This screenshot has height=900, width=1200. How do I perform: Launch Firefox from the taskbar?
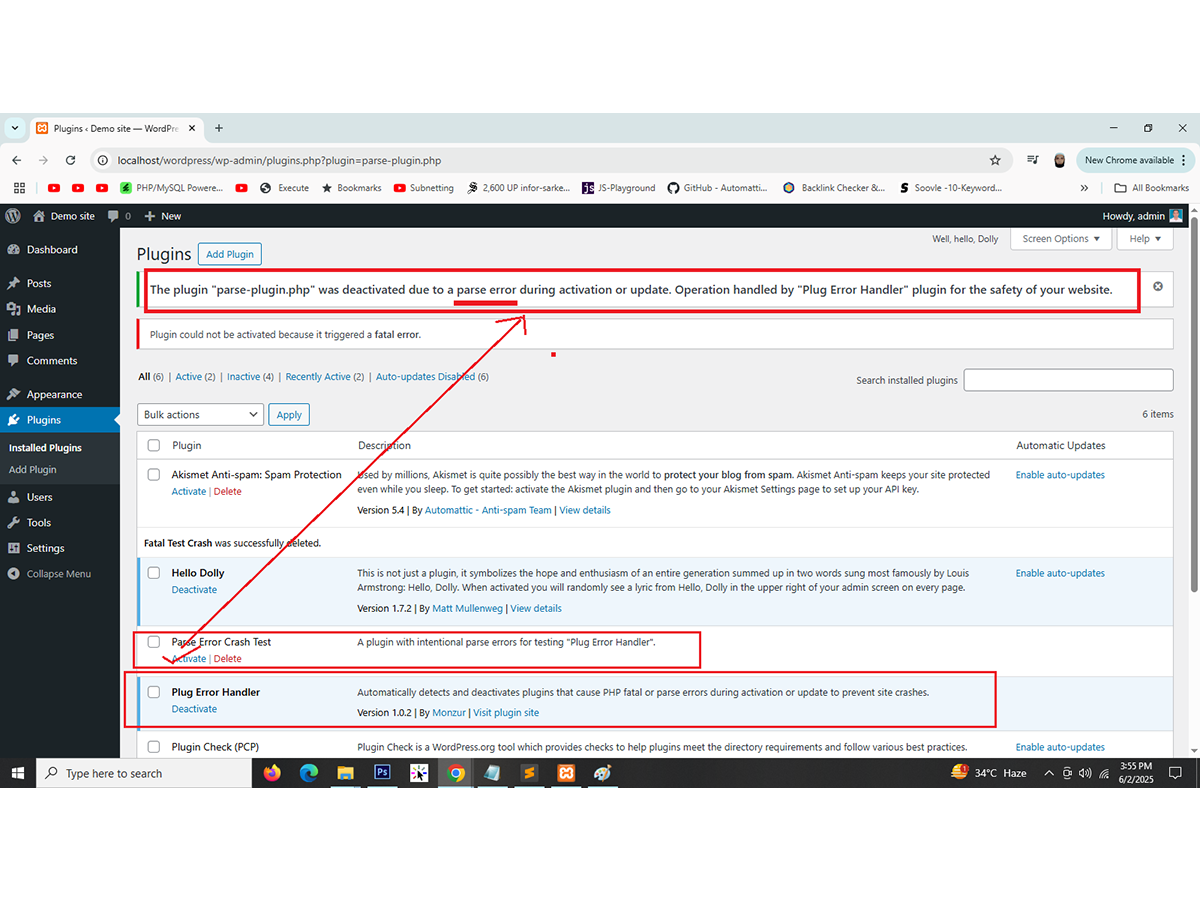pyautogui.click(x=272, y=773)
